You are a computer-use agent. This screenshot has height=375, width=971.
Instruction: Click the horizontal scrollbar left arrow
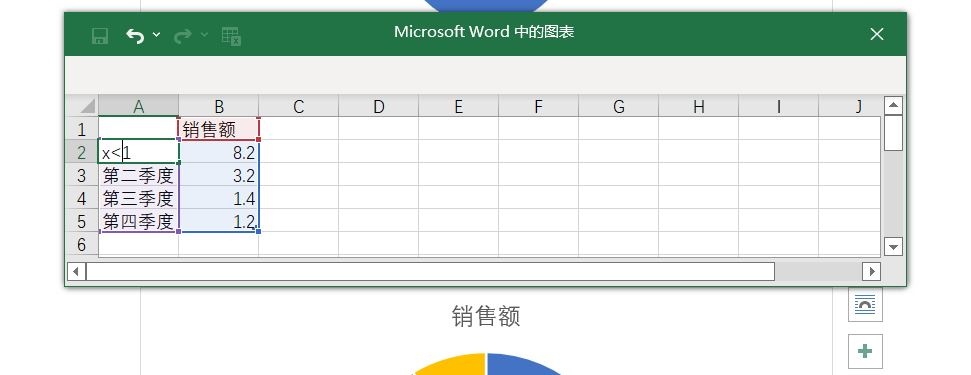[x=76, y=271]
